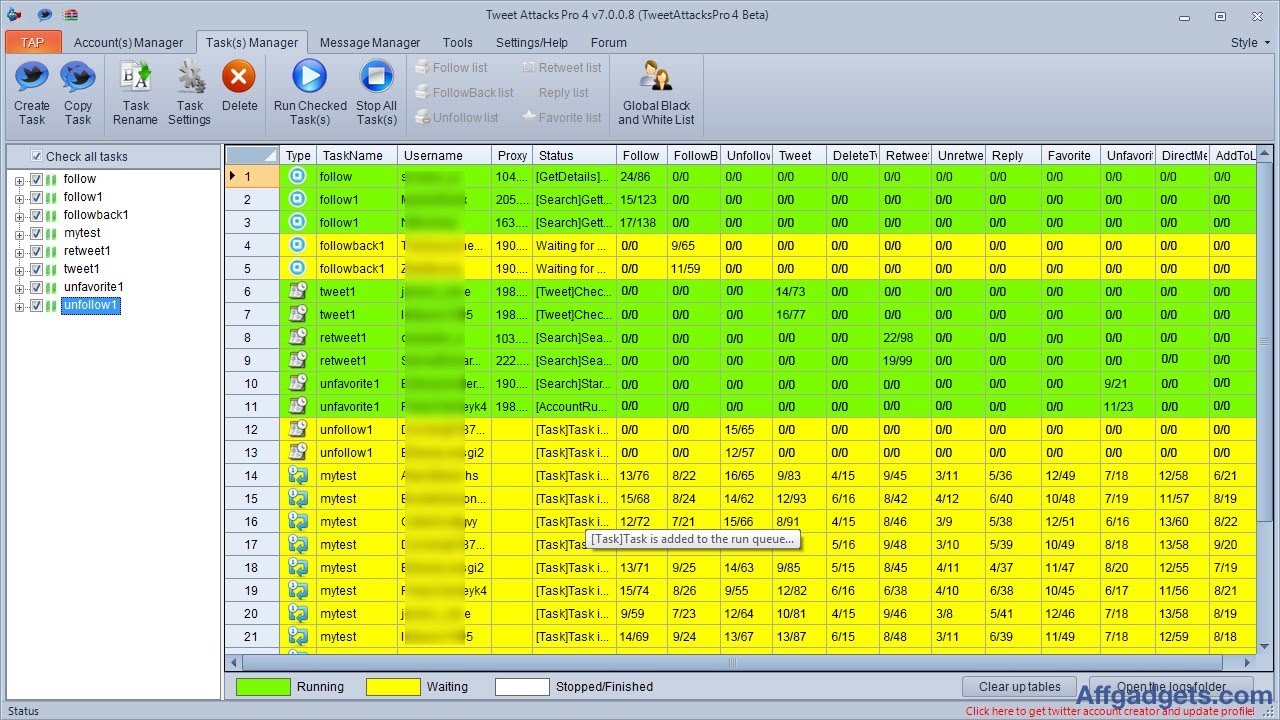The image size is (1280, 720).
Task: Click the white Stopped/Finished legend swatch
Action: point(522,687)
